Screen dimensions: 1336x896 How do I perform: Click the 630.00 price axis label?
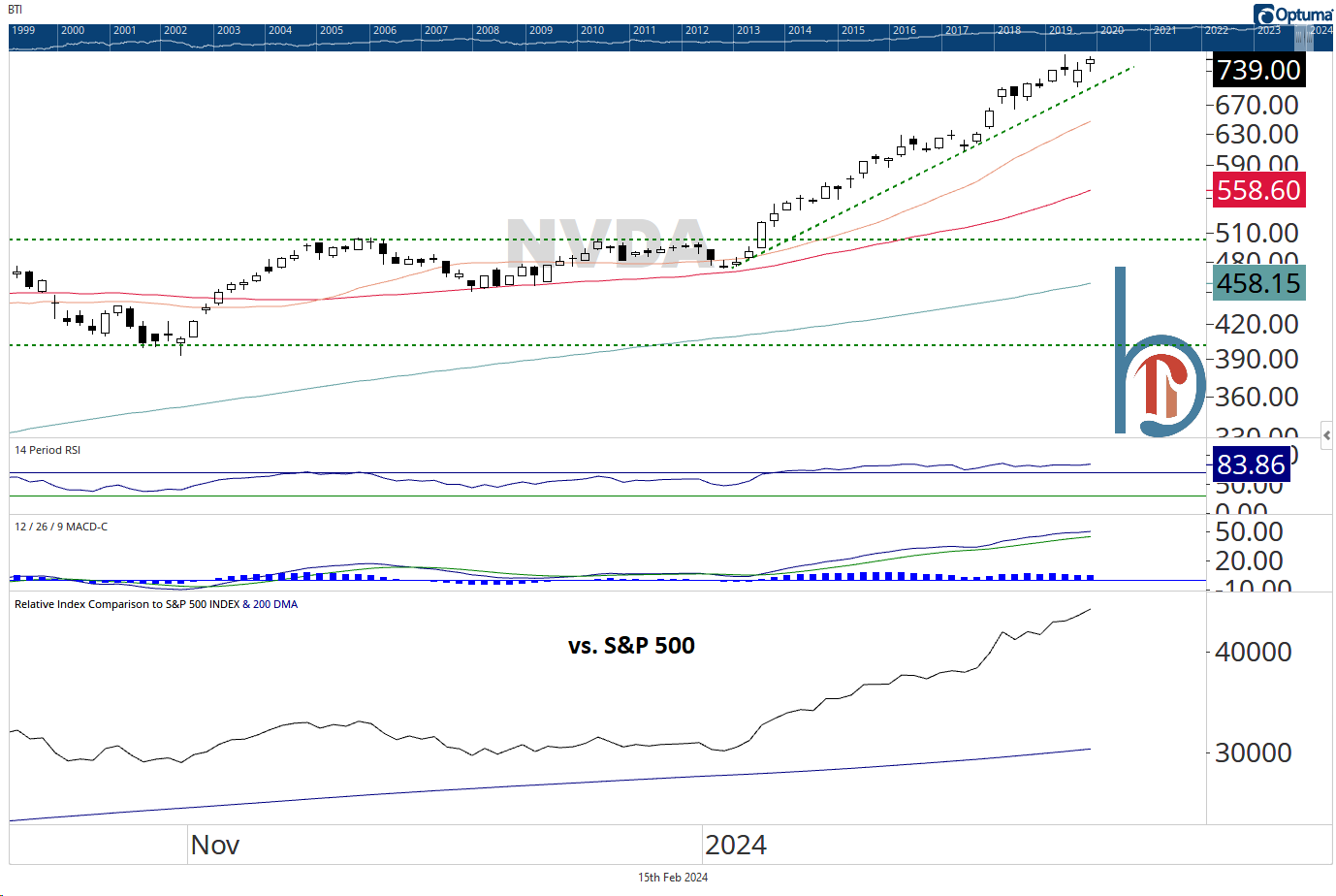click(1257, 134)
